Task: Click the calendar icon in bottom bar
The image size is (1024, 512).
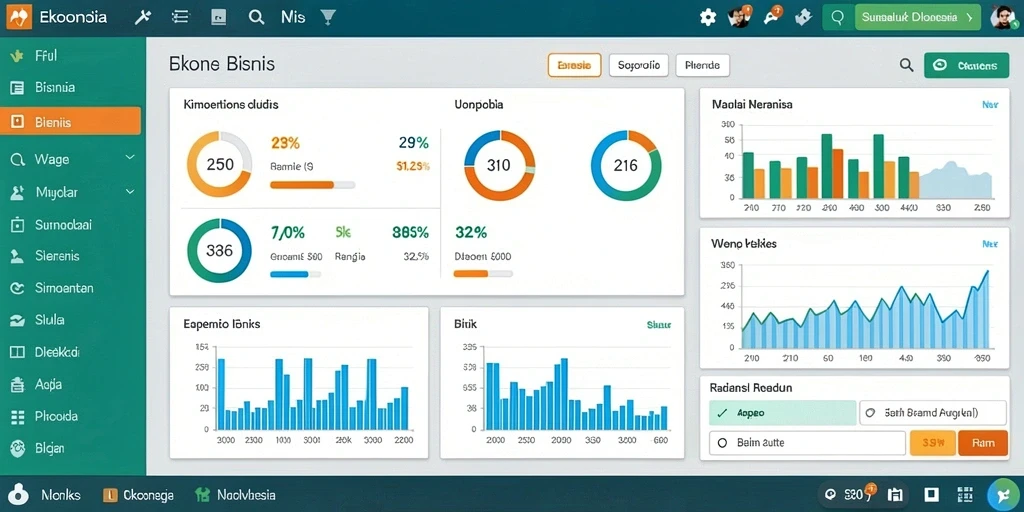Action: (x=895, y=495)
